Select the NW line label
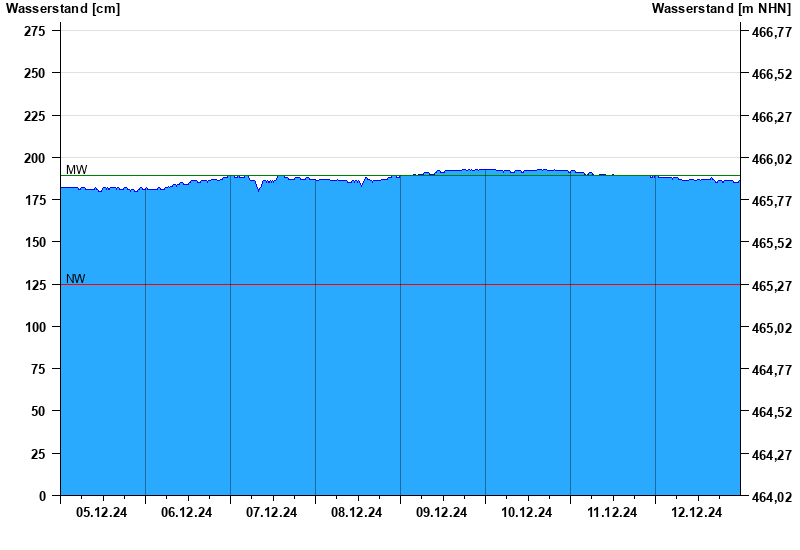Screen dimensions: 800x550 (x=76, y=279)
